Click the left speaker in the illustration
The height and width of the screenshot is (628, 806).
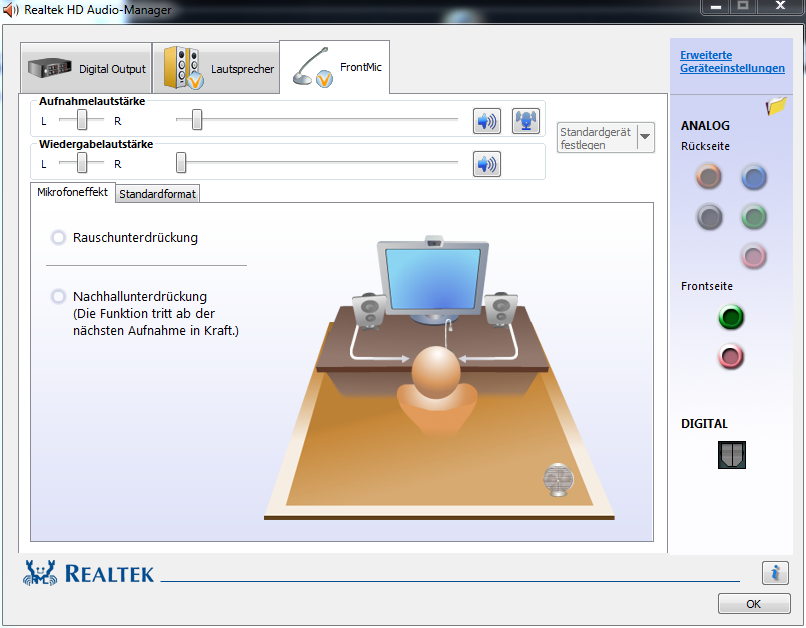click(x=369, y=311)
